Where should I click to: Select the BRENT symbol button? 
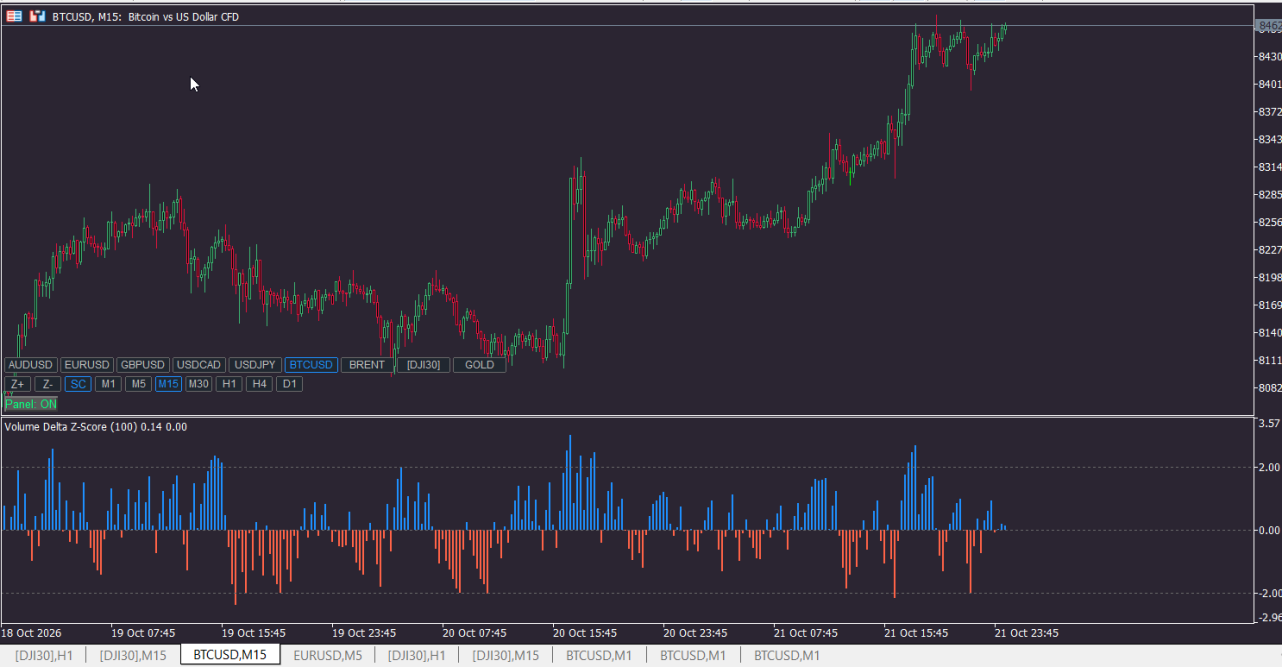367,365
